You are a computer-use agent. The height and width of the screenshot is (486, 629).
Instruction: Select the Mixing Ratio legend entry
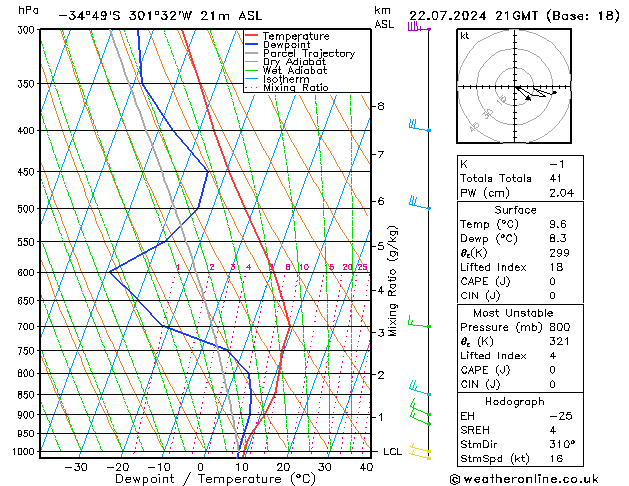[296, 88]
